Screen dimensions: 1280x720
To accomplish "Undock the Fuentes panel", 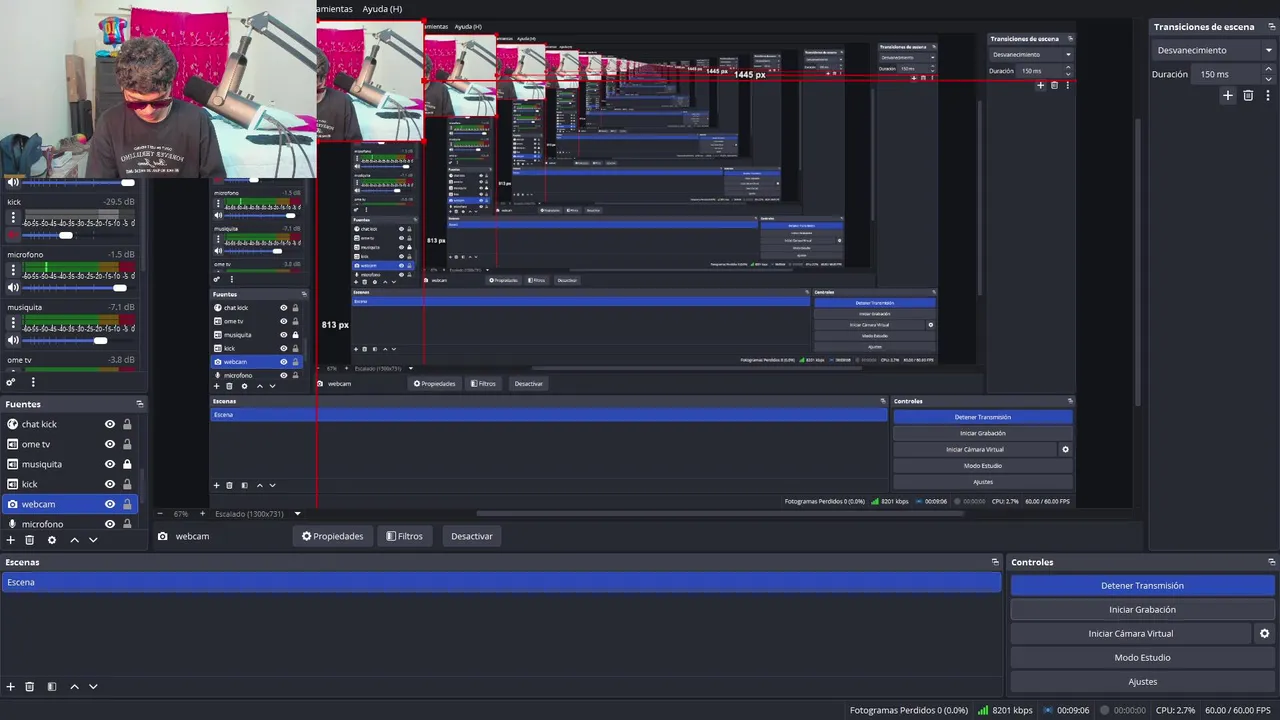I will click(140, 404).
